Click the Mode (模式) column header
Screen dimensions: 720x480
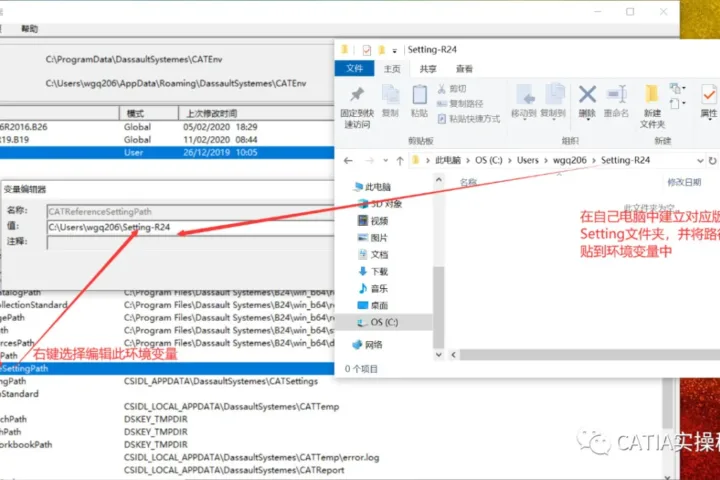pos(135,113)
